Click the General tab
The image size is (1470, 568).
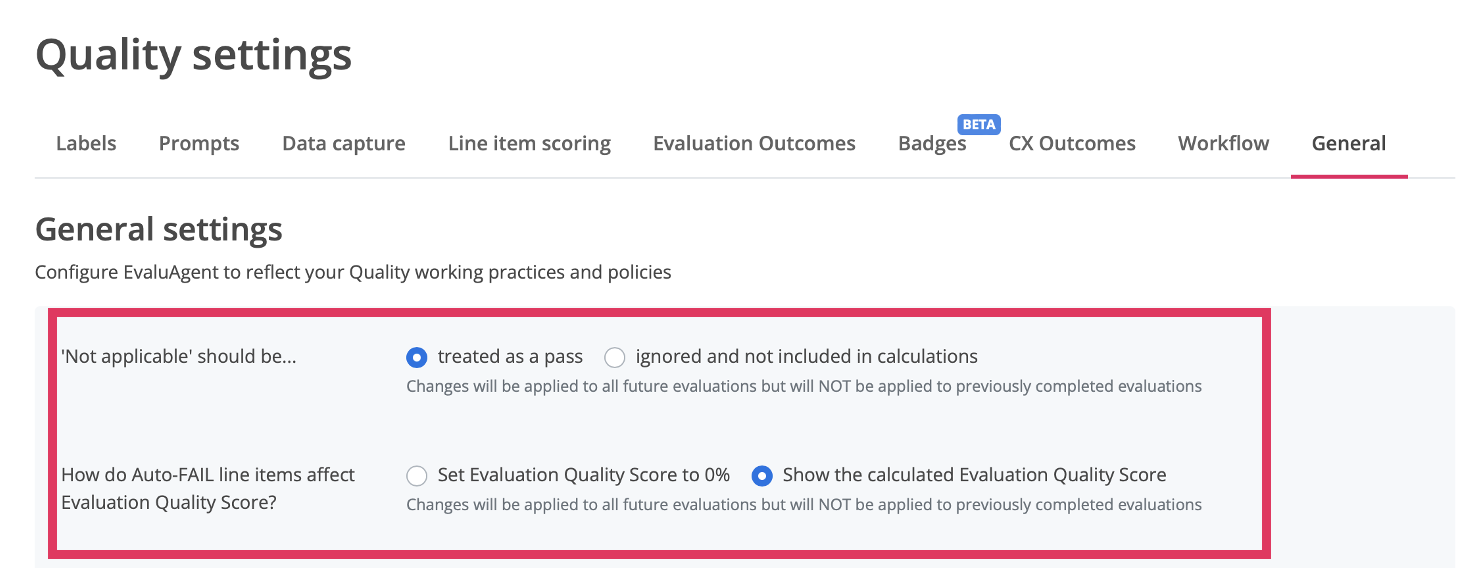pyautogui.click(x=1348, y=143)
